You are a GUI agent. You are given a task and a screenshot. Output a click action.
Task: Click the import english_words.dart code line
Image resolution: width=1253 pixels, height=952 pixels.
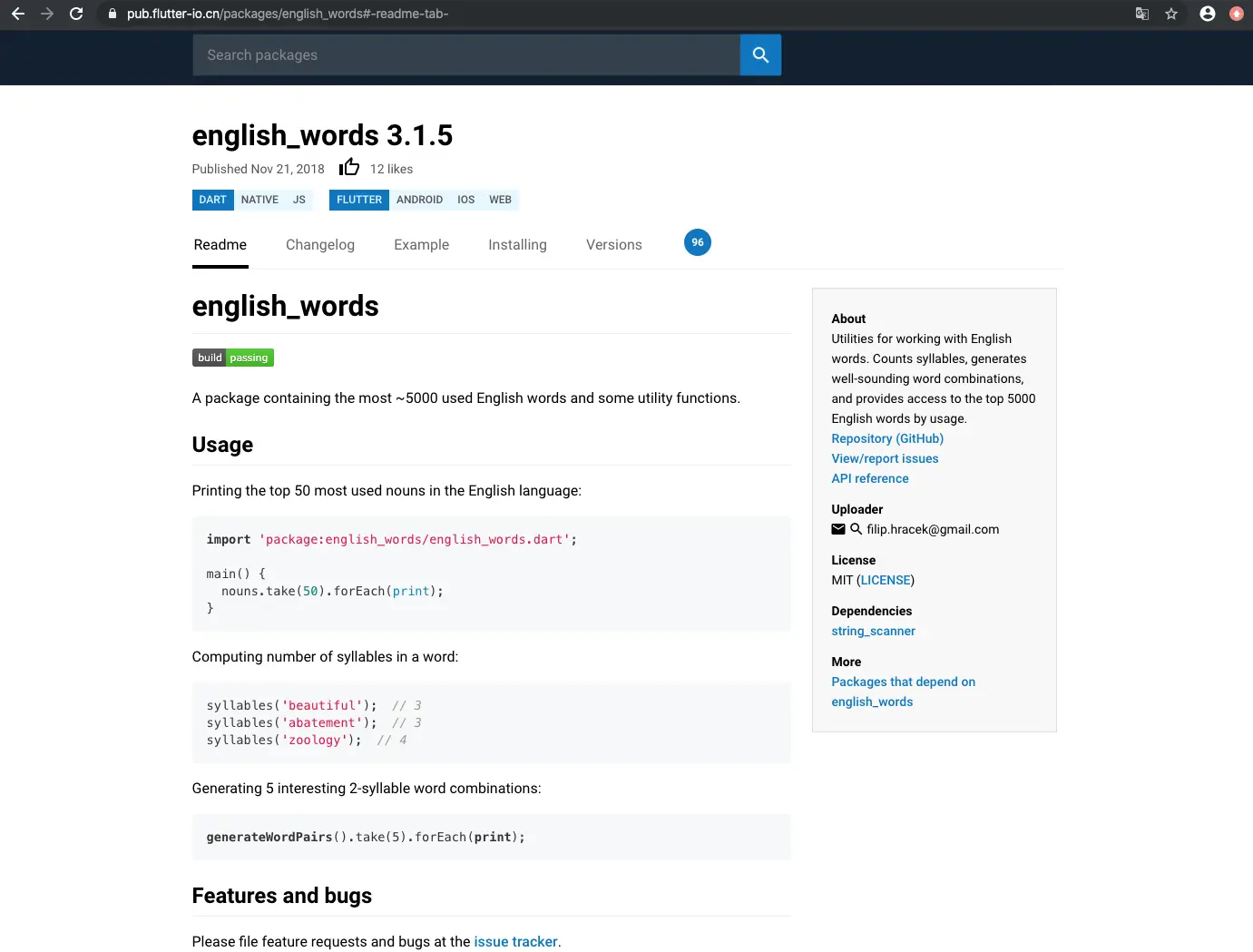pos(392,539)
